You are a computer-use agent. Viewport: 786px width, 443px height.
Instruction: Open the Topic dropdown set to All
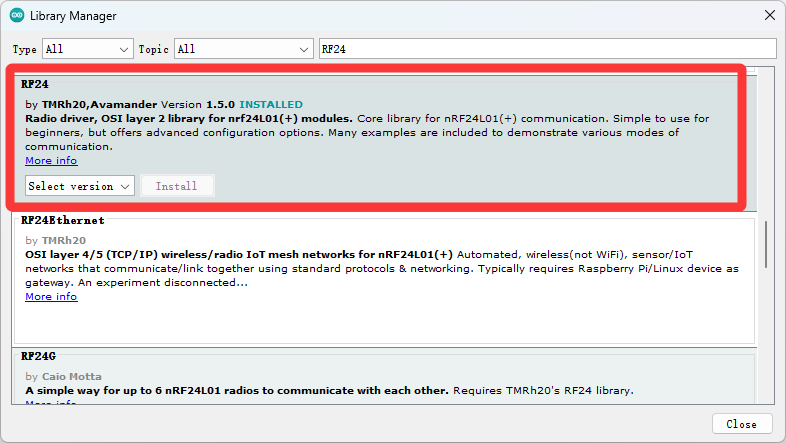[244, 49]
